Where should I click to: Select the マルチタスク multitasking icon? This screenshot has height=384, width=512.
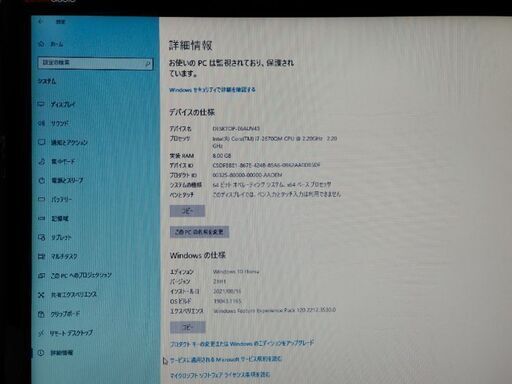[41, 256]
